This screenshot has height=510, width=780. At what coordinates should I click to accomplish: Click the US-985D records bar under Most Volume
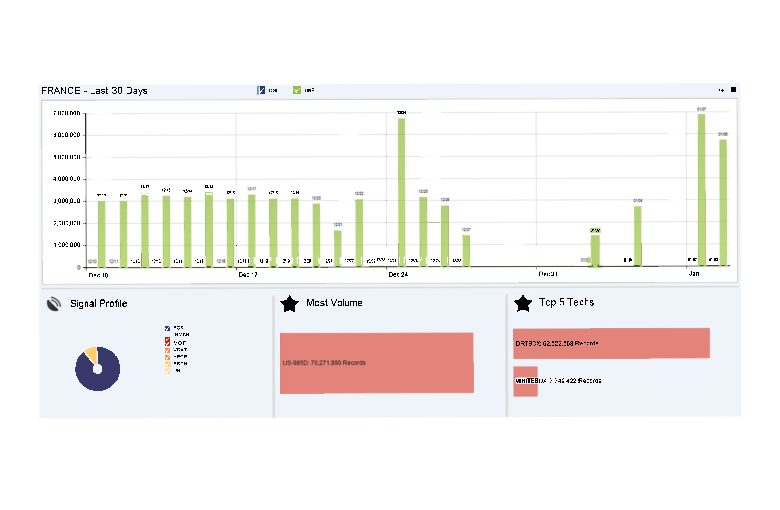377,363
